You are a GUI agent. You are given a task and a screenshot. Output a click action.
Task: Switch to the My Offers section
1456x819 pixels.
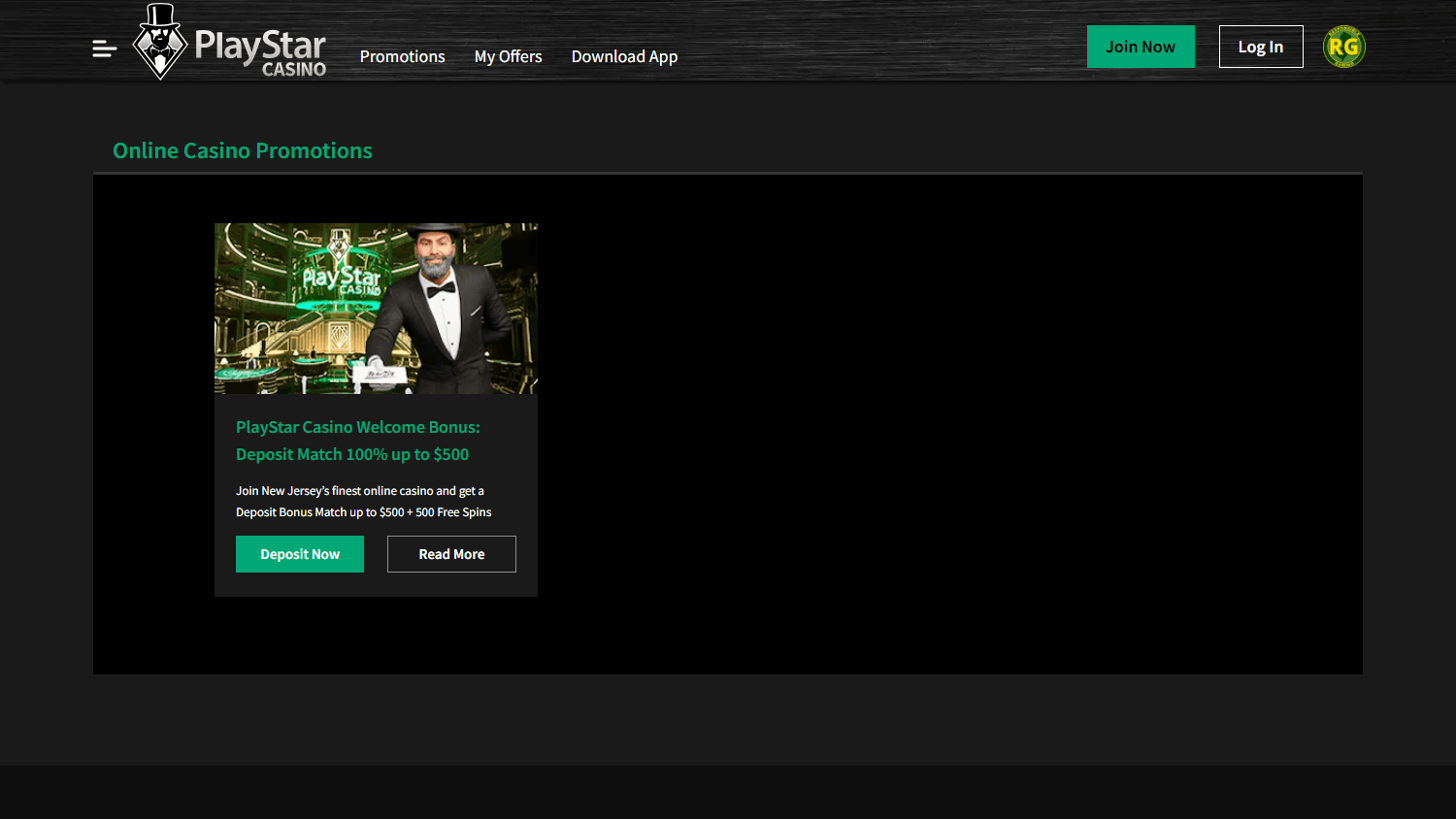pos(508,56)
